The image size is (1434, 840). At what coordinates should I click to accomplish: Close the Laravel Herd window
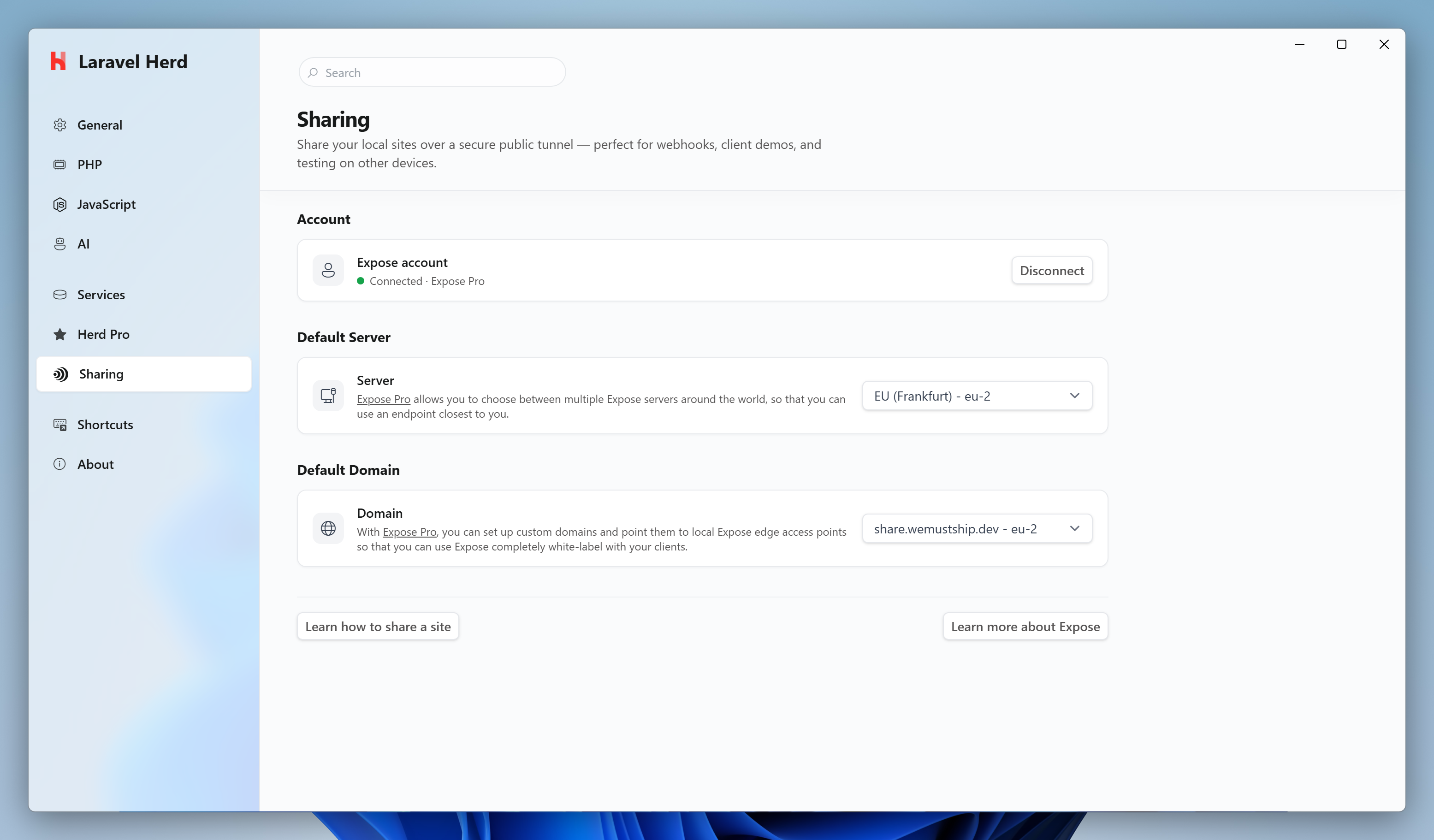(x=1384, y=44)
